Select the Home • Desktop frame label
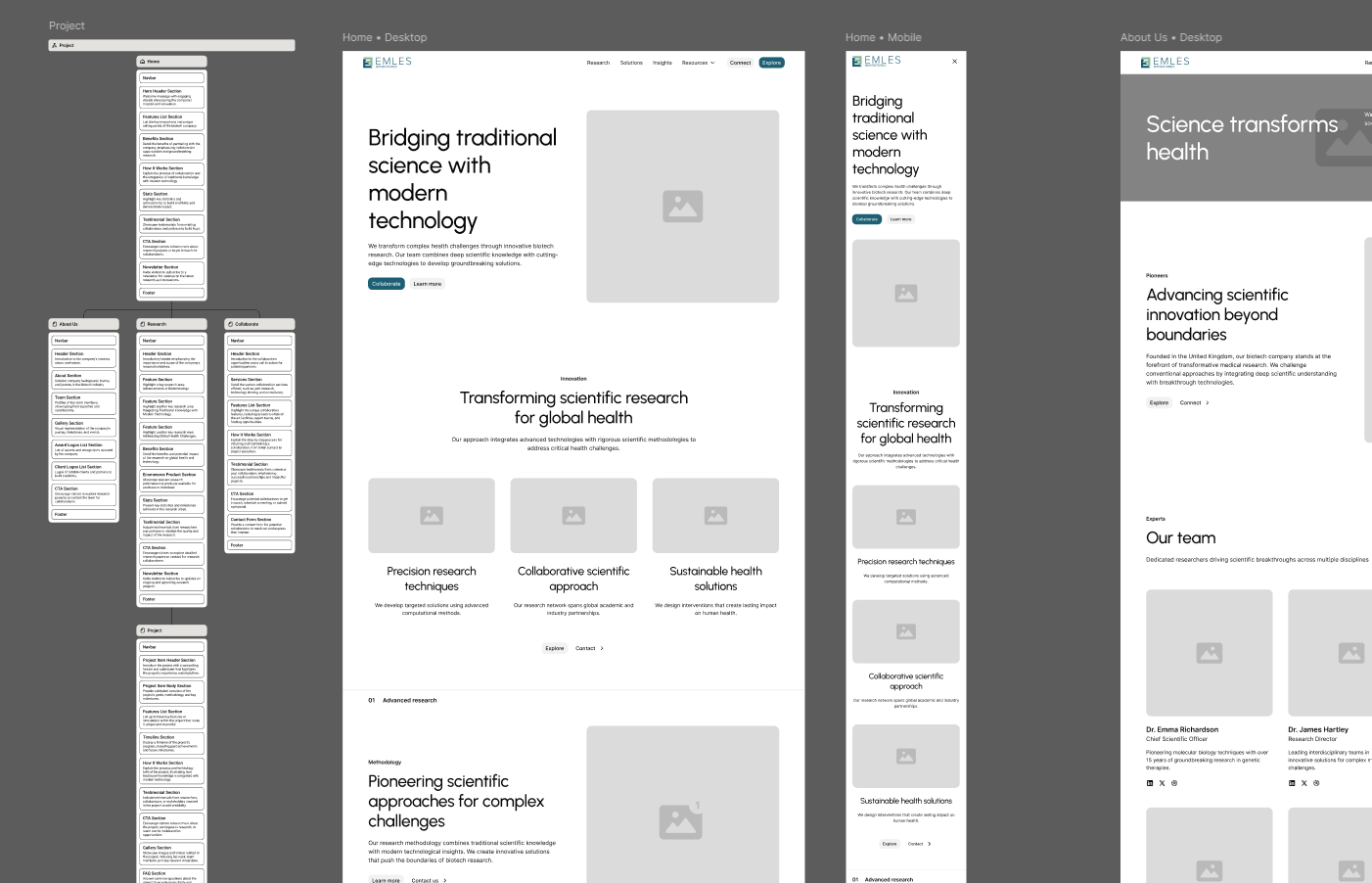Image resolution: width=1372 pixels, height=883 pixels. 385,37
